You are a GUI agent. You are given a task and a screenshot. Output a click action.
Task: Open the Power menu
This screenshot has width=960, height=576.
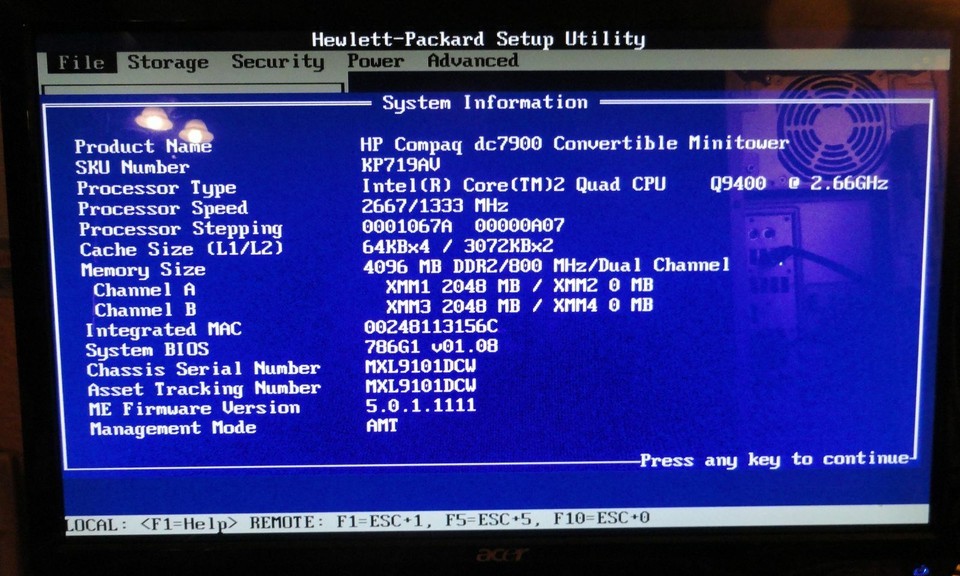tap(375, 61)
